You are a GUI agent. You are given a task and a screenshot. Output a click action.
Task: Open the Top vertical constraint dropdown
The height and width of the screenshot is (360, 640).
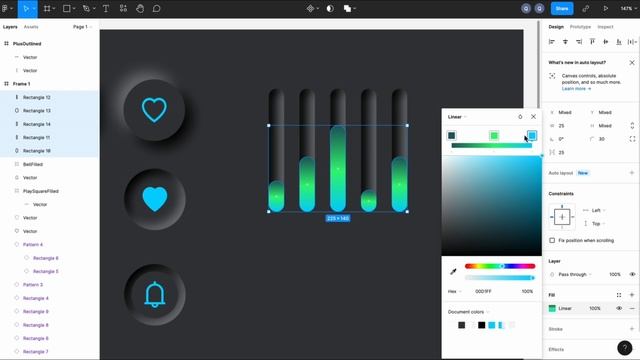(x=598, y=224)
